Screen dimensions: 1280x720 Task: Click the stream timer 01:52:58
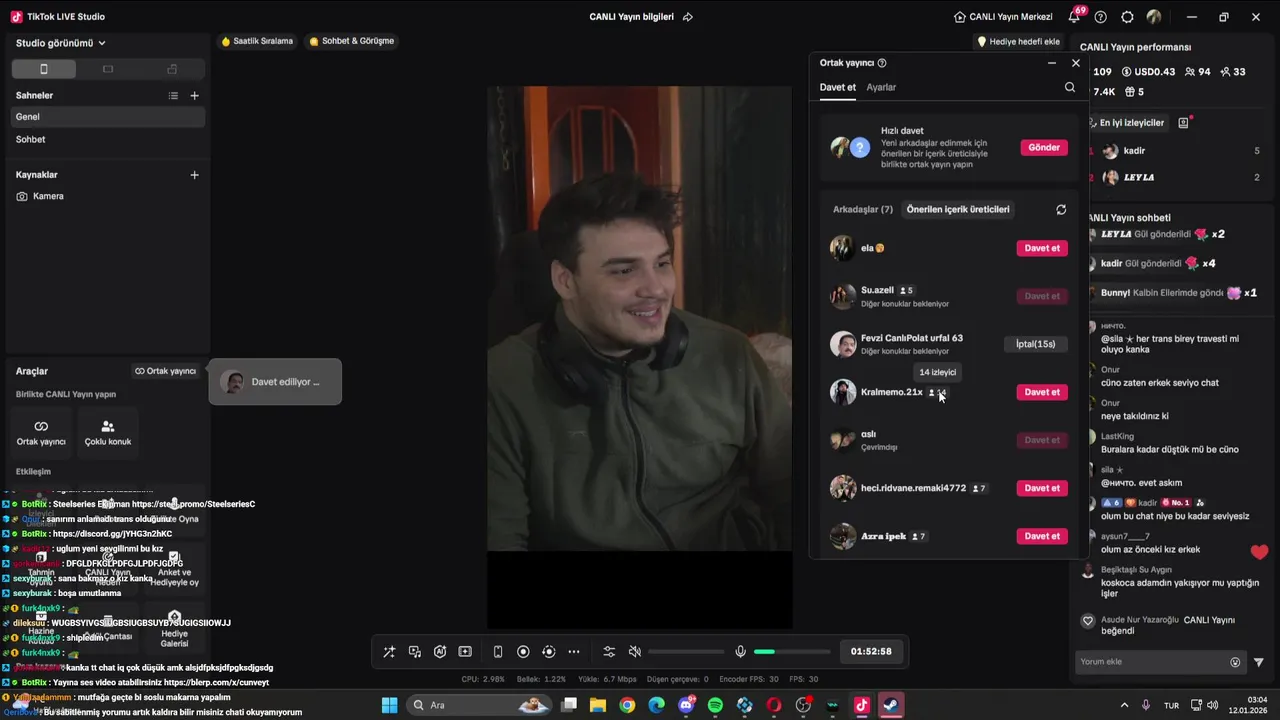click(871, 652)
